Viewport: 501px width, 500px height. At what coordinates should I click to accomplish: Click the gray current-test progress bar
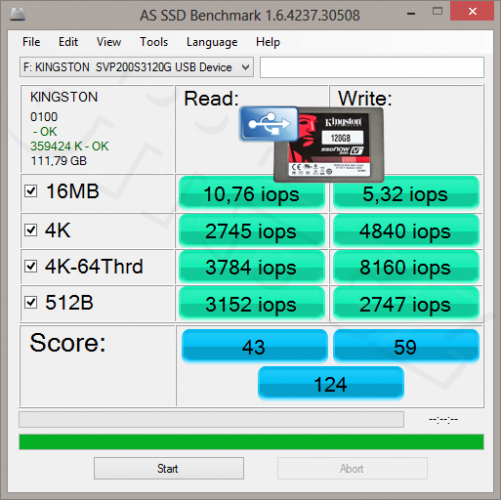point(211,419)
